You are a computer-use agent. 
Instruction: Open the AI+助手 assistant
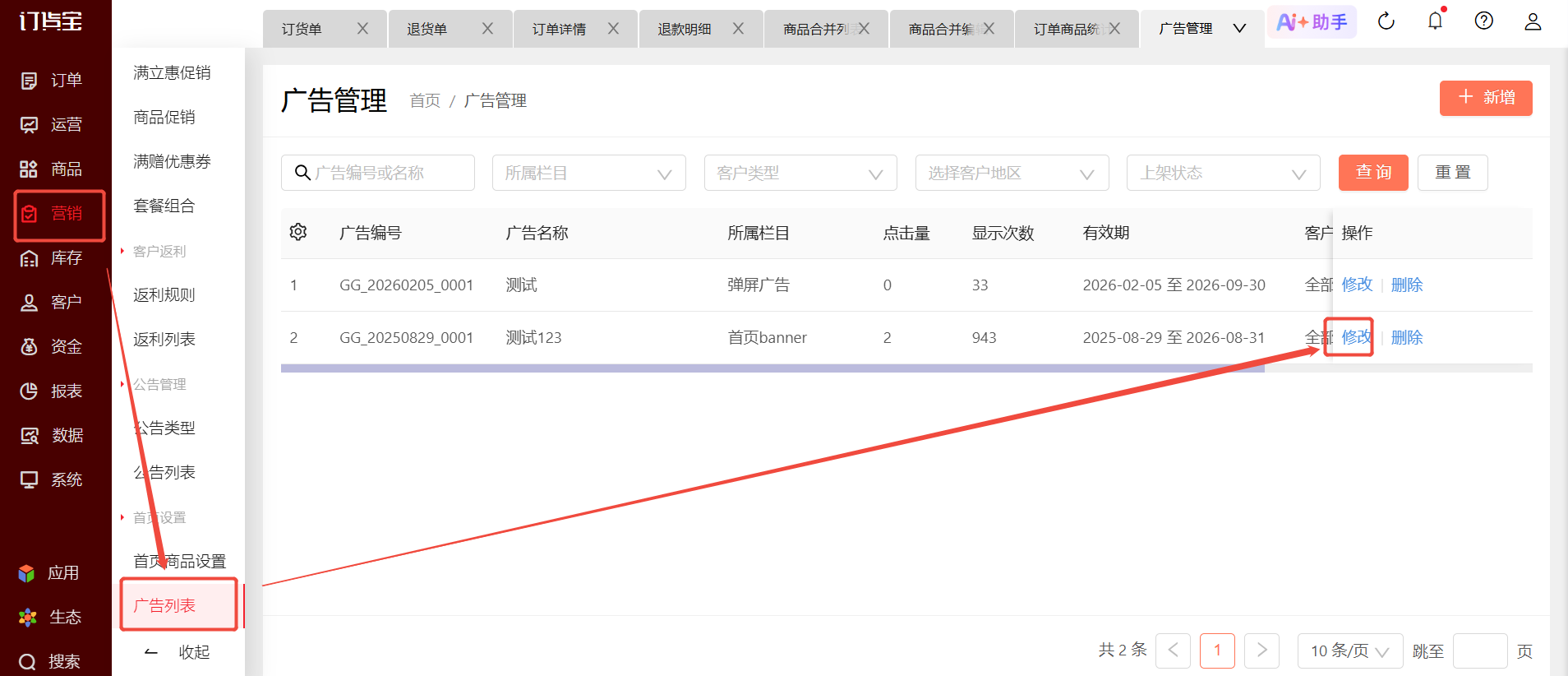[1312, 22]
